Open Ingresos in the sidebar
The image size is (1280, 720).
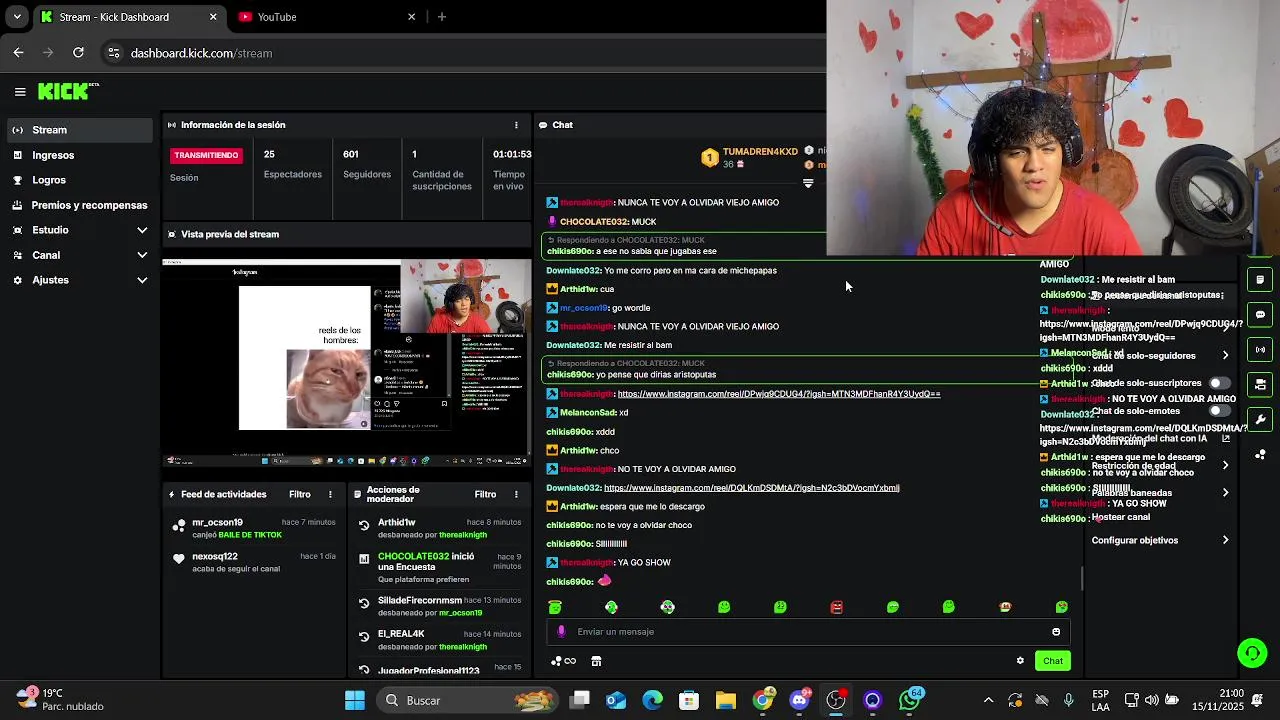click(80, 155)
